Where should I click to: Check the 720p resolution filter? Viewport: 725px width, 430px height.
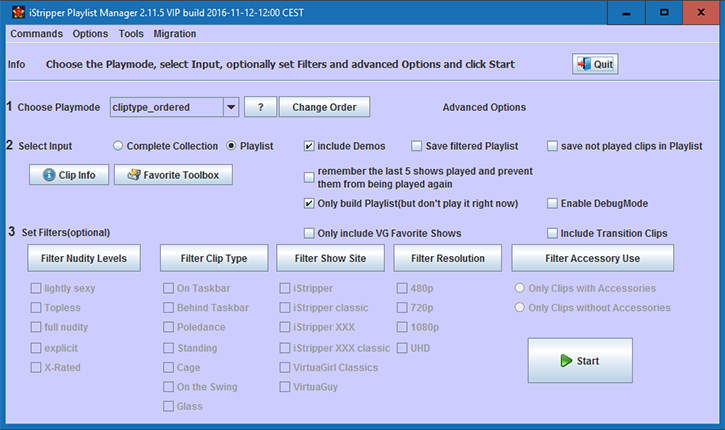click(402, 307)
